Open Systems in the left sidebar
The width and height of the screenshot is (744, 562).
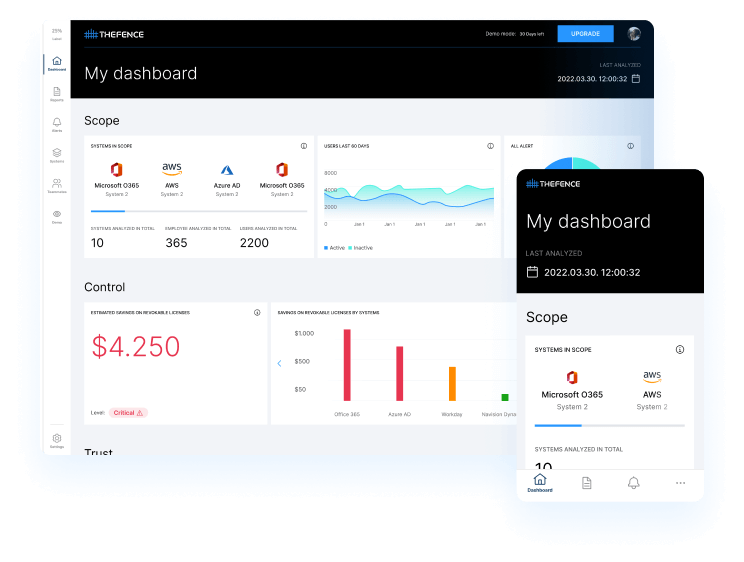pyautogui.click(x=57, y=155)
